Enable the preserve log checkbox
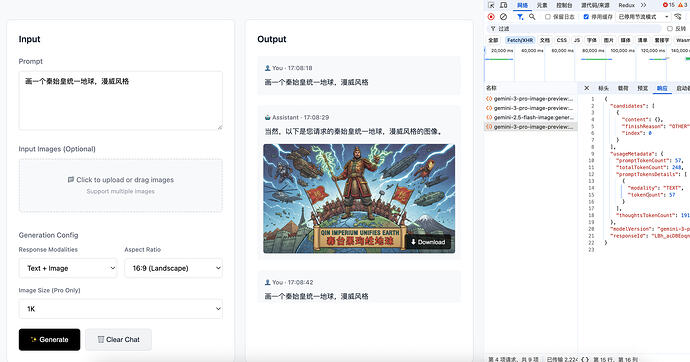This screenshot has width=690, height=362. click(548, 17)
